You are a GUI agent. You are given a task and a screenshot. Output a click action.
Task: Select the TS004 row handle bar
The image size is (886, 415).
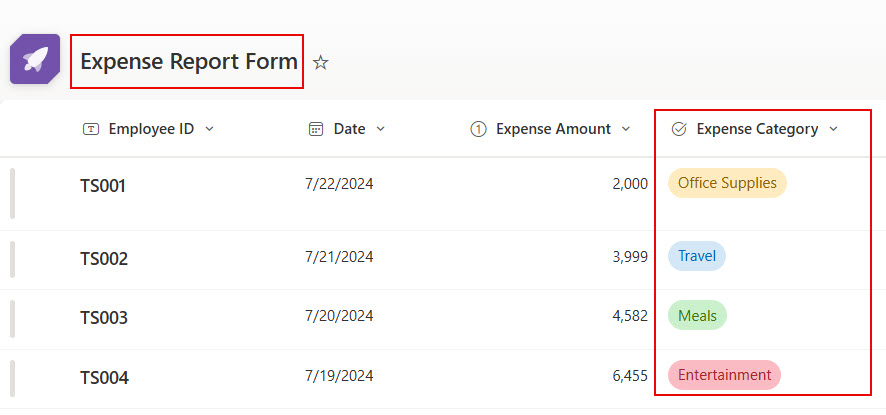coord(12,378)
